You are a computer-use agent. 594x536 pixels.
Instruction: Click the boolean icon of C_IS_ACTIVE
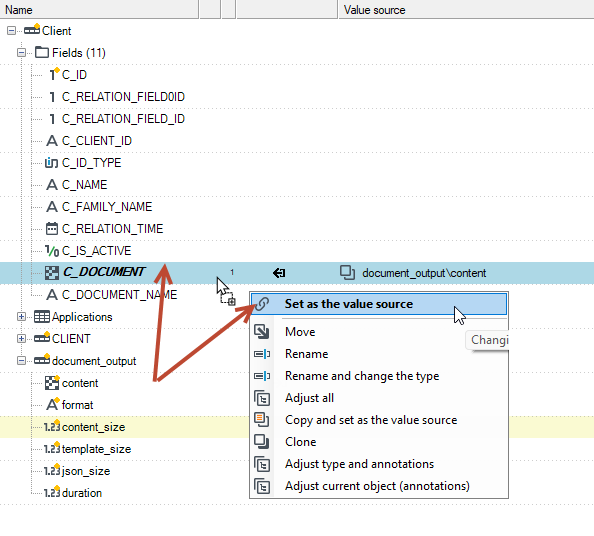[52, 251]
